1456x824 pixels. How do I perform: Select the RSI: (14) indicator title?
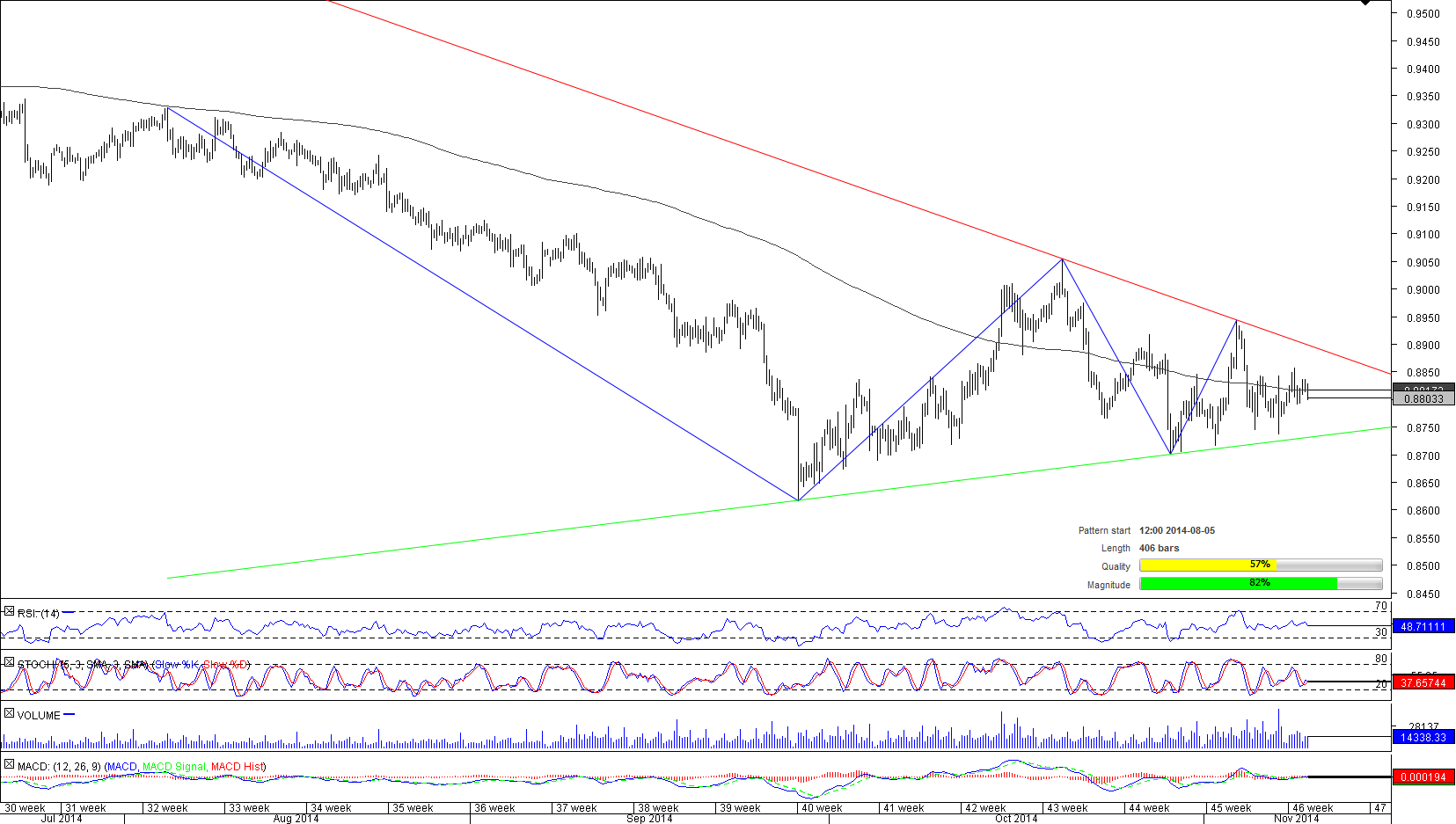click(x=39, y=613)
